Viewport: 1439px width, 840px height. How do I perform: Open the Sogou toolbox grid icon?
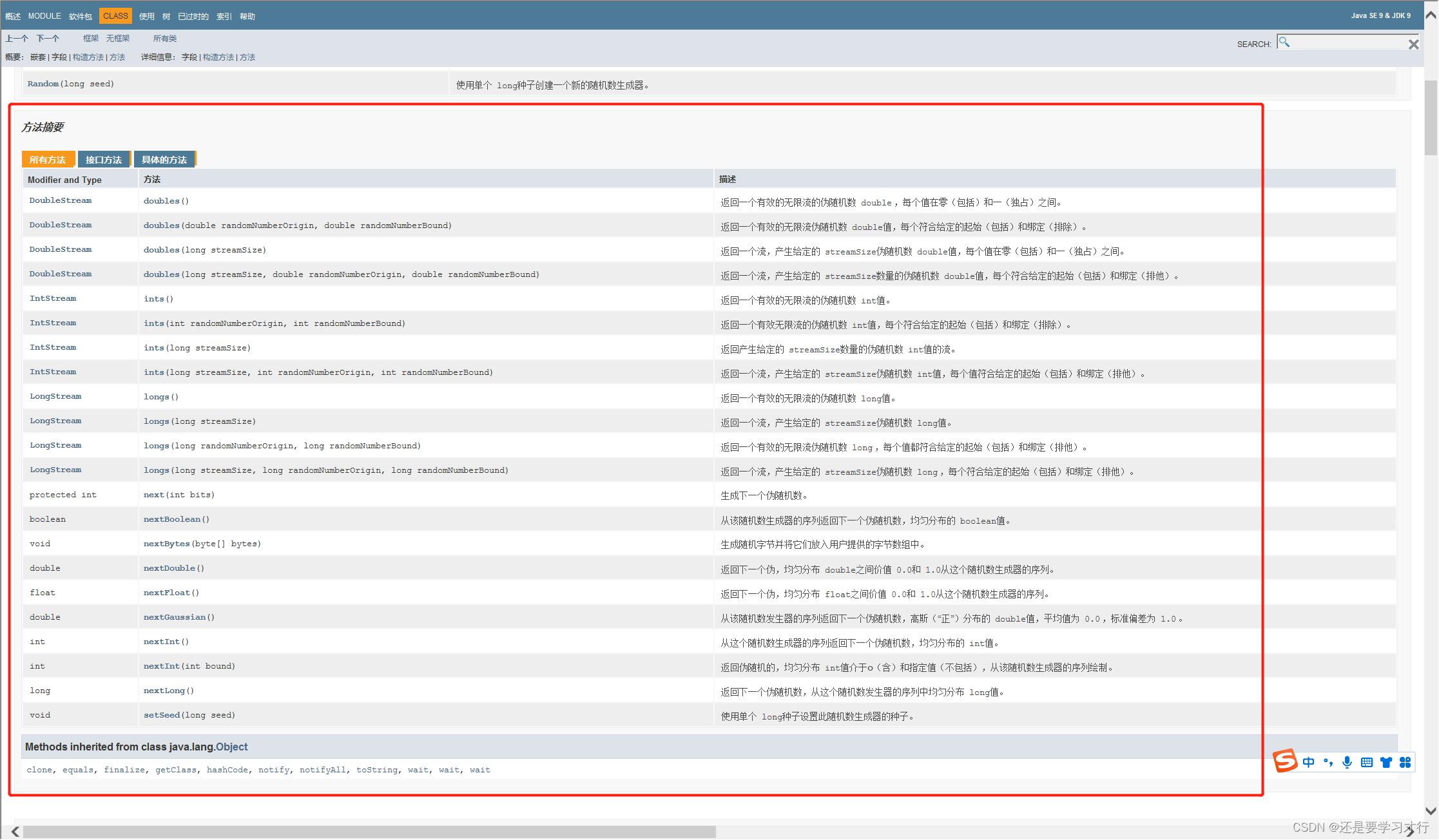point(1405,763)
